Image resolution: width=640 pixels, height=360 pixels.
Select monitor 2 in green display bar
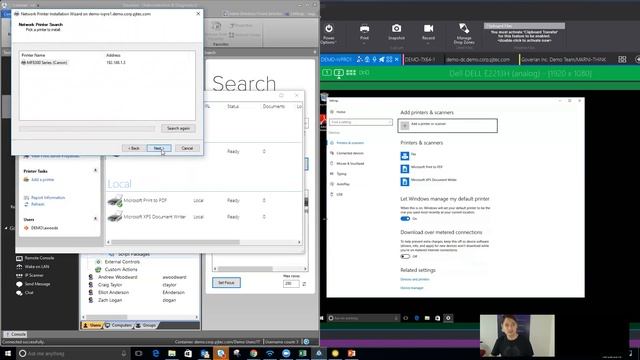pyautogui.click(x=338, y=73)
